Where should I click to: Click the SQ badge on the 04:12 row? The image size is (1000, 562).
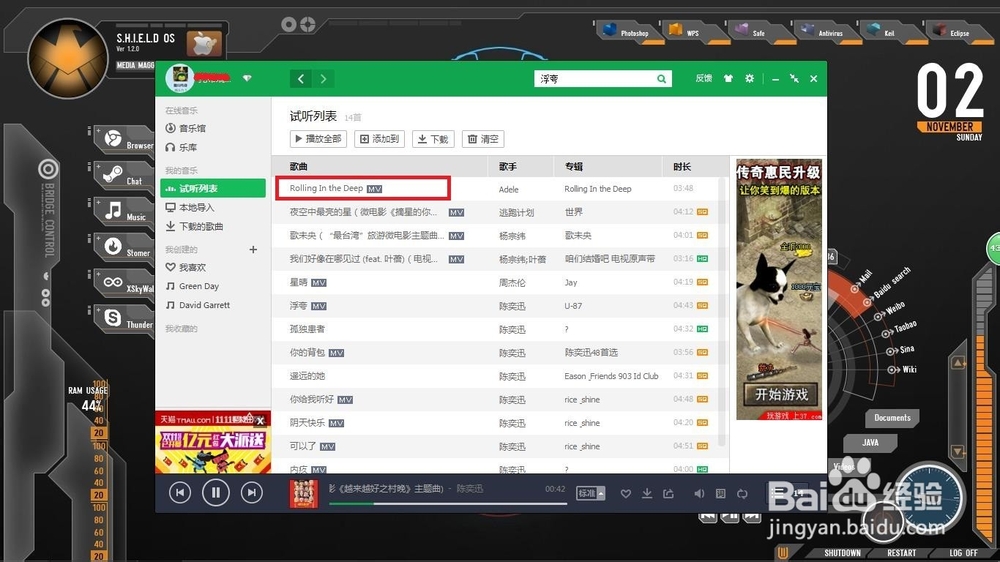pyautogui.click(x=702, y=212)
